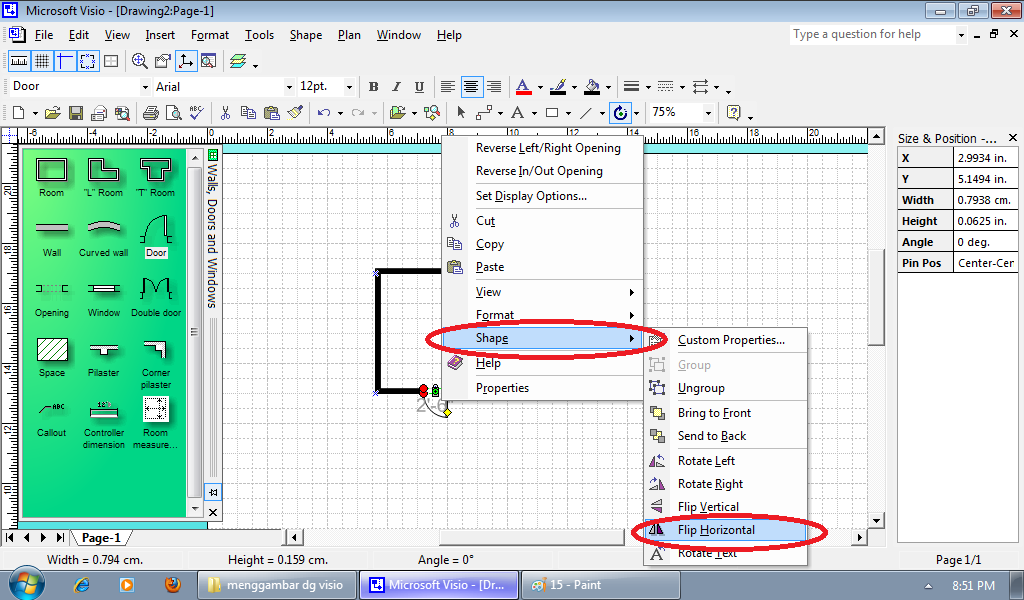
Task: Open the Line Pattern dropdown arrow
Action: [682, 87]
